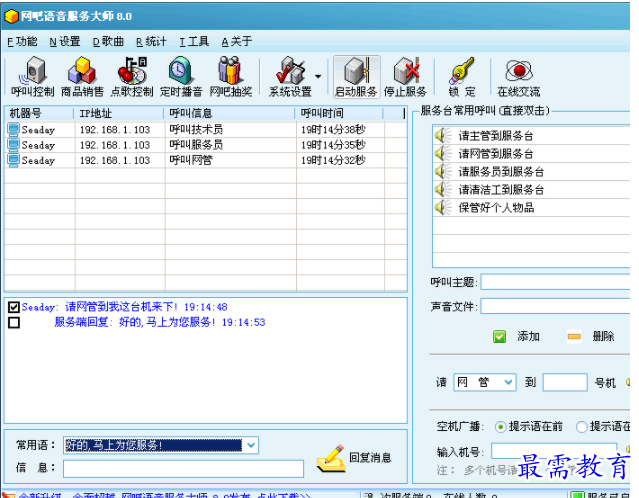
Task: Expand the arrow next to 系统设置
Action: 318,76
